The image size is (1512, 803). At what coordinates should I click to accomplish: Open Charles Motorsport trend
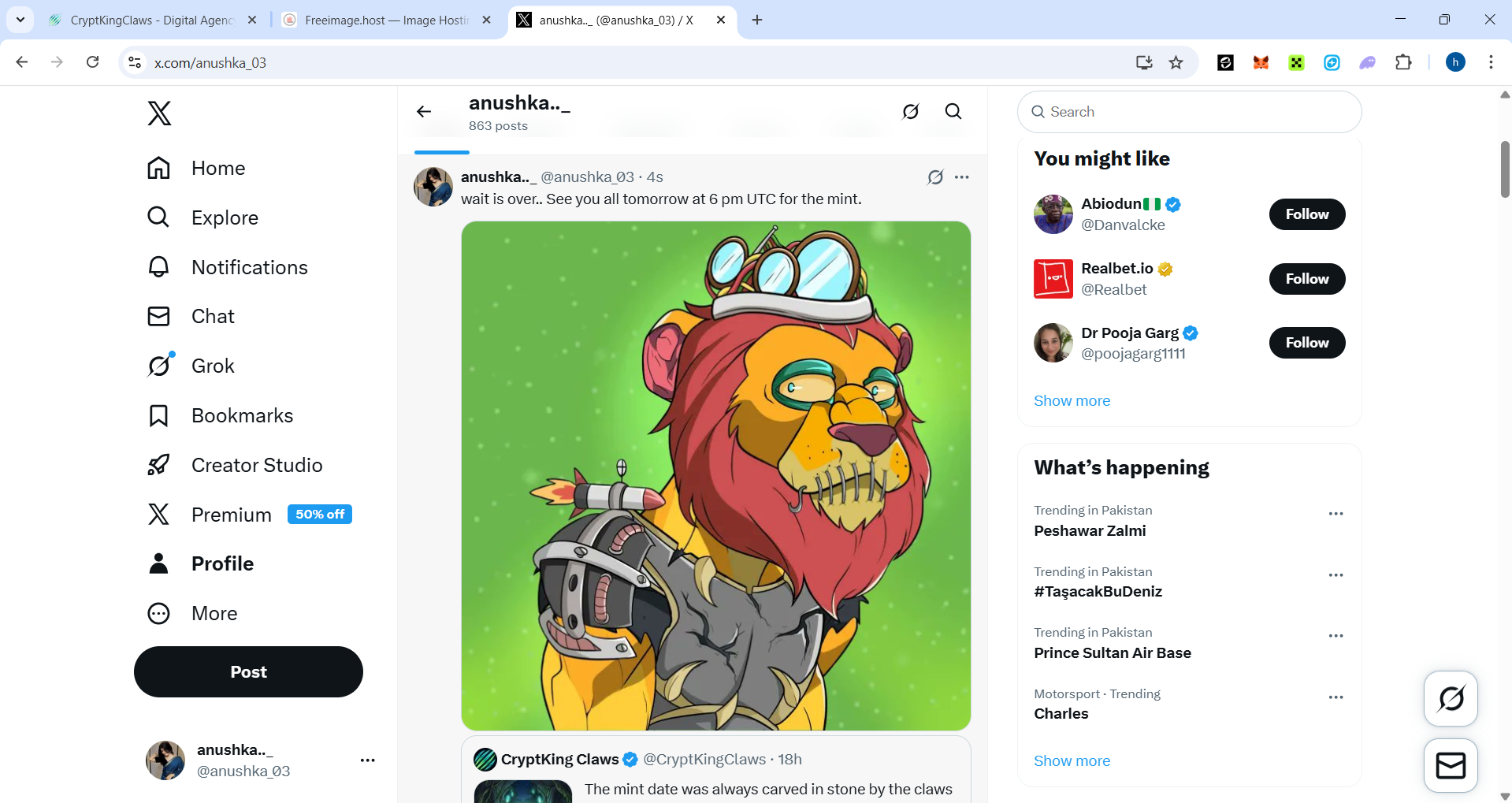click(x=1061, y=714)
